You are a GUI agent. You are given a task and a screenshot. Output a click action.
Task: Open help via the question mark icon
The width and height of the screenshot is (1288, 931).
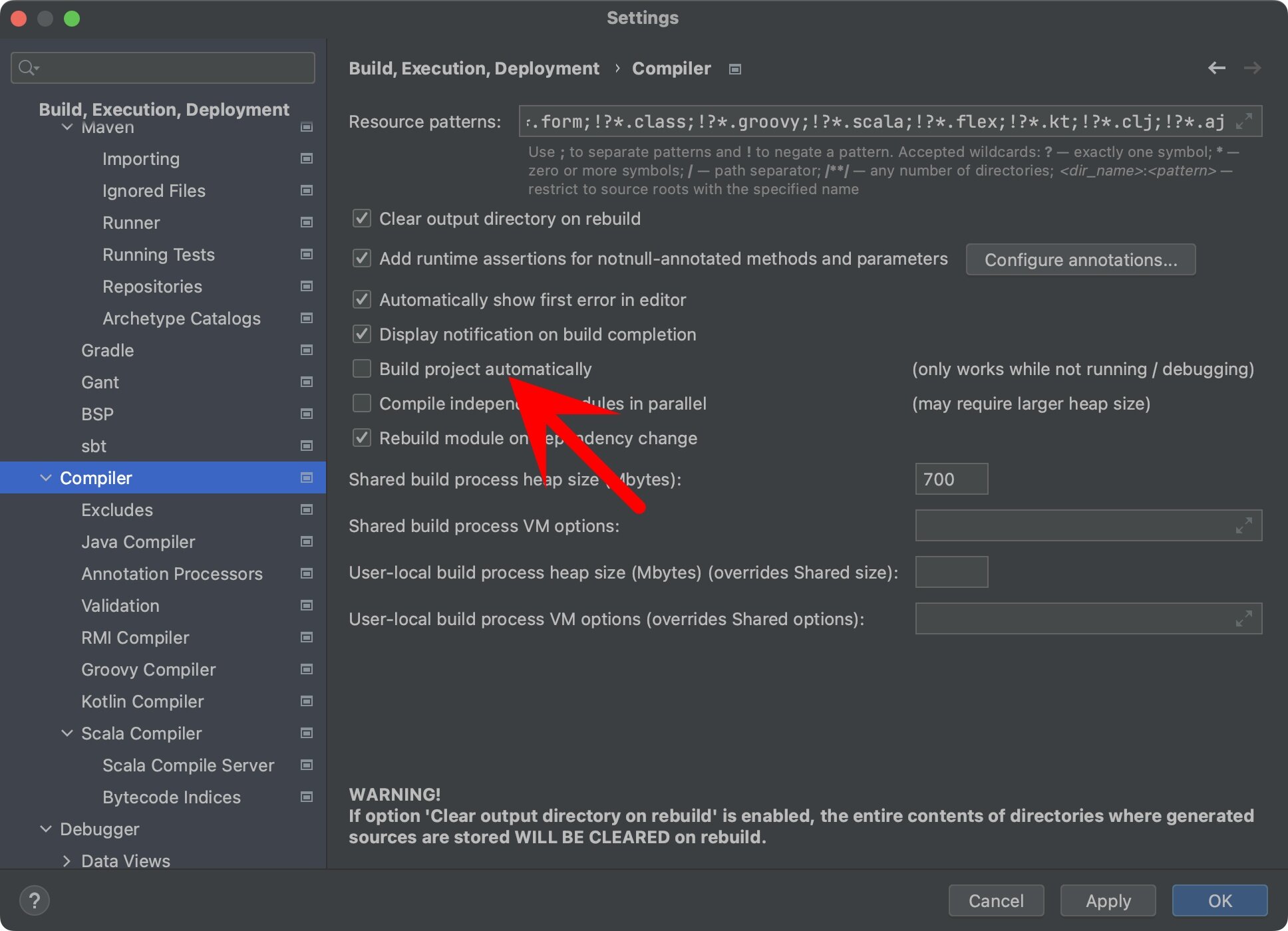coord(35,900)
